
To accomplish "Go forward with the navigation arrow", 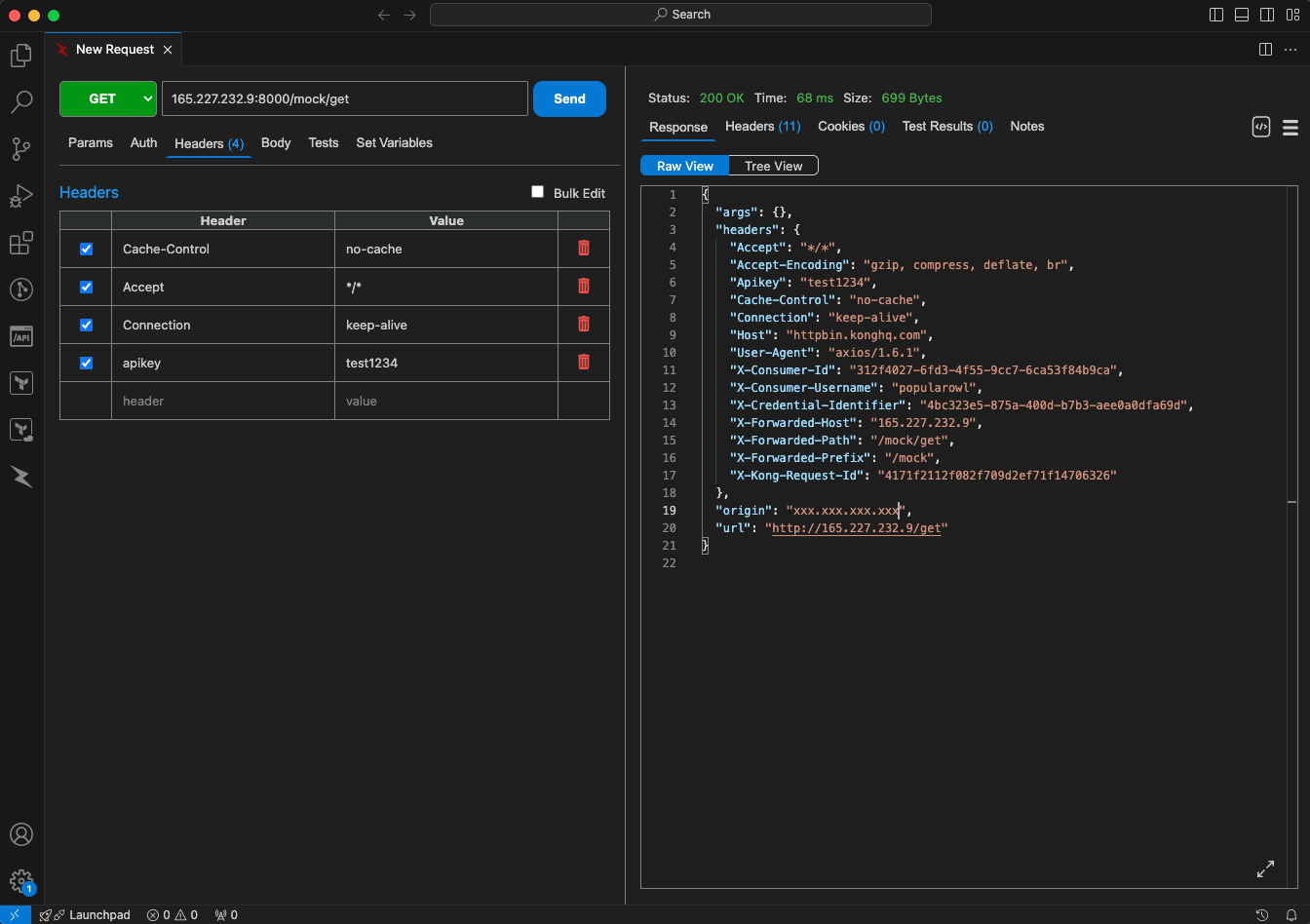I will [x=409, y=15].
